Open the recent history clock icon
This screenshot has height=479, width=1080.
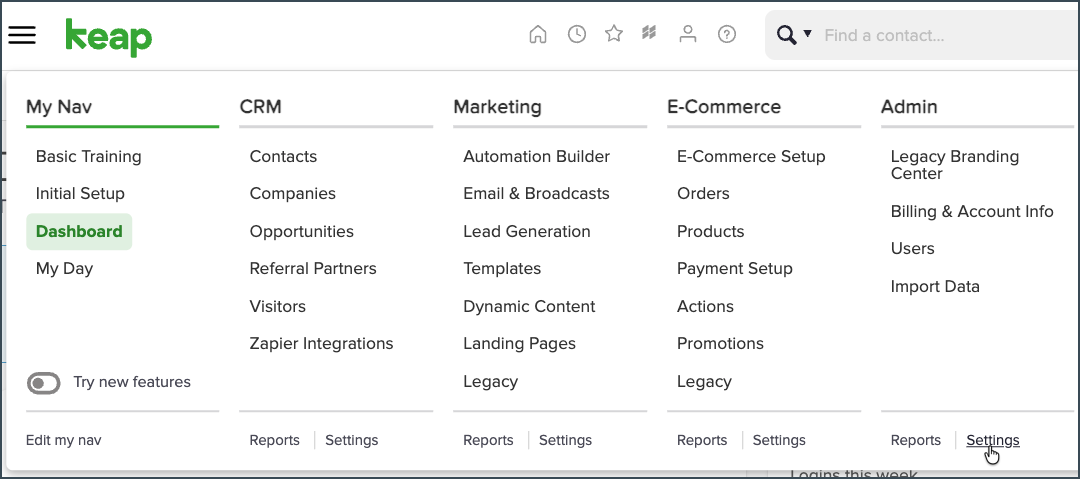point(577,34)
